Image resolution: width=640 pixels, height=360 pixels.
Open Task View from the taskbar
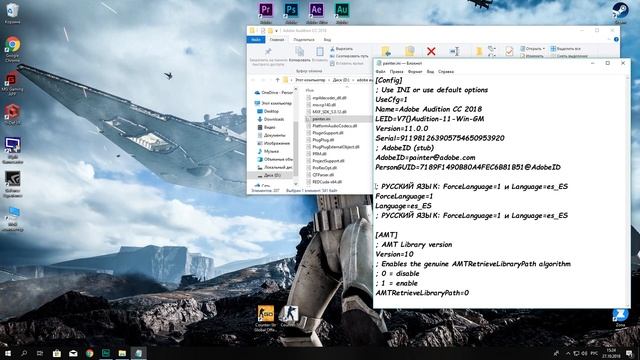tap(40, 353)
